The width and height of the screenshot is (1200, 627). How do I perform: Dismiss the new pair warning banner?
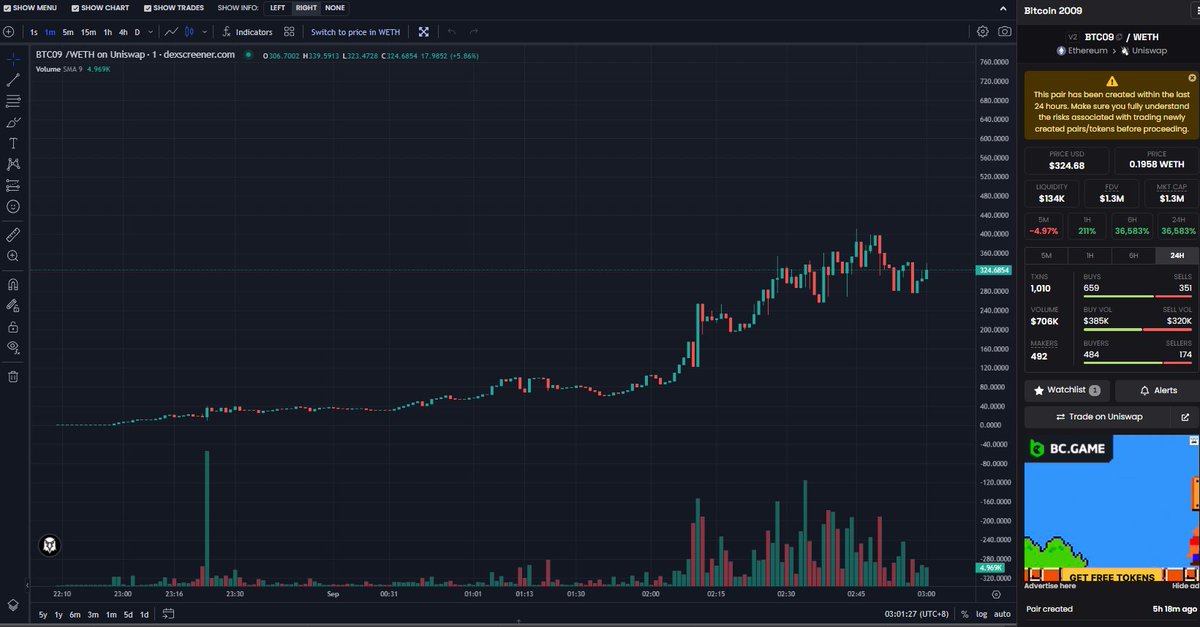tap(1191, 77)
